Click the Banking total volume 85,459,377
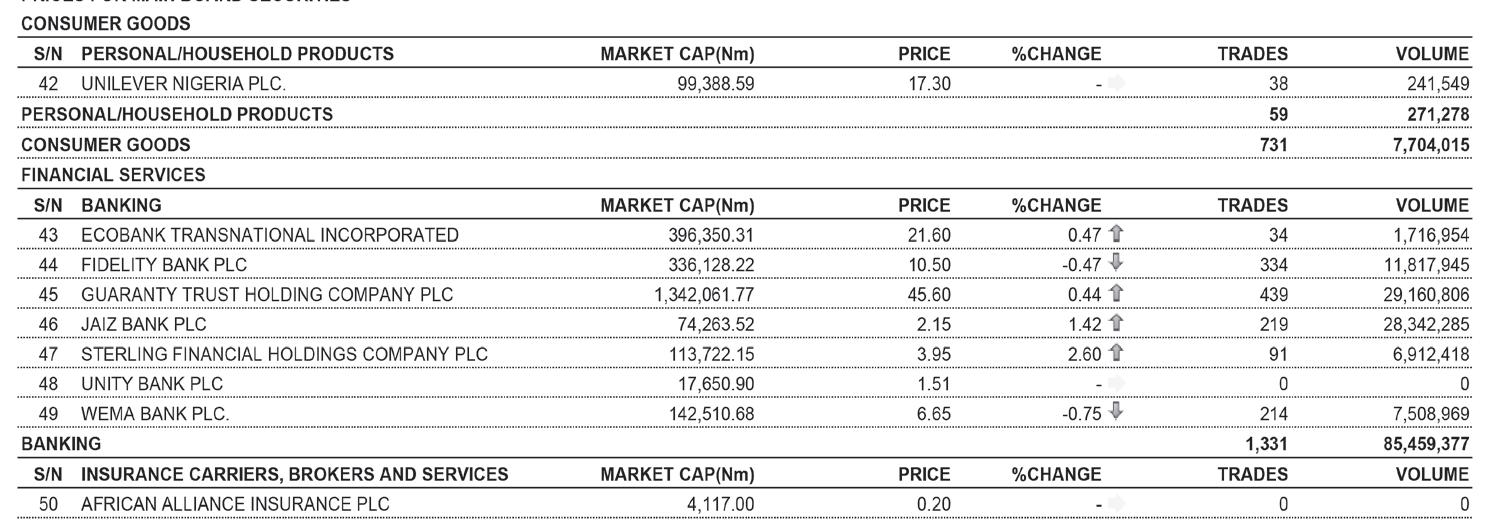This screenshot has width=1490, height=532. [x=1426, y=443]
